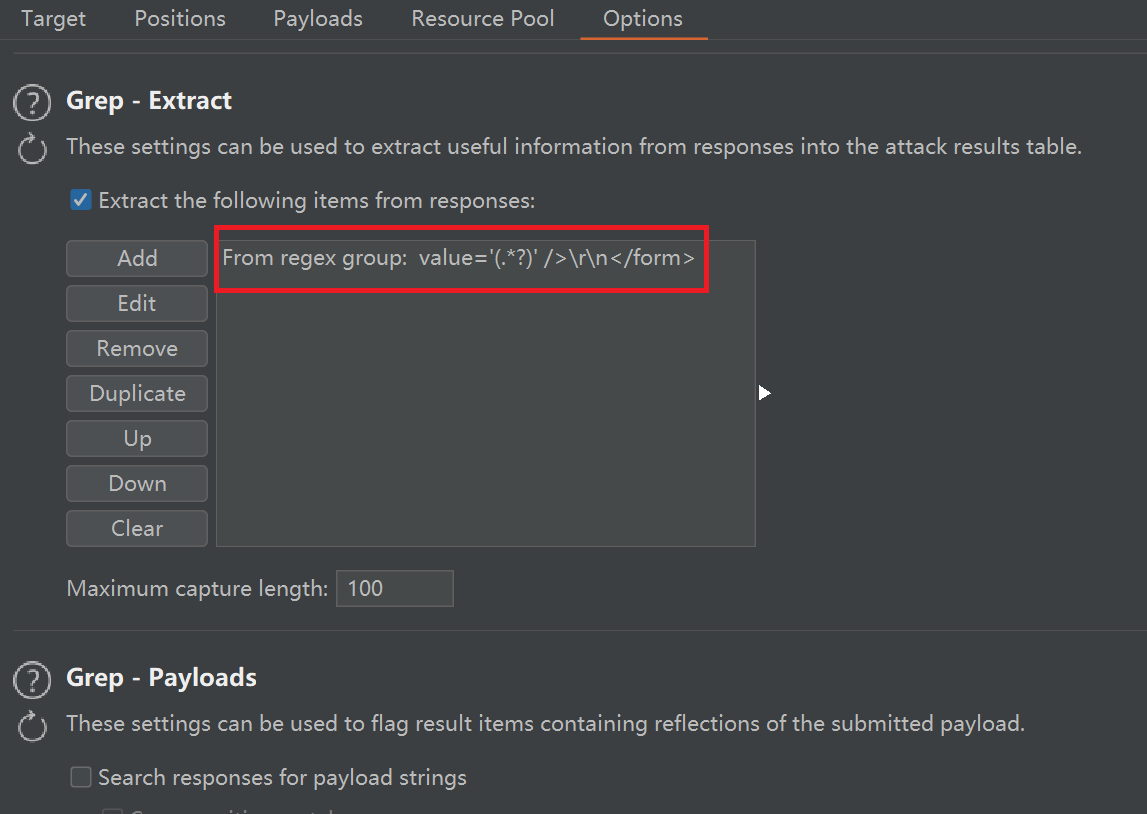Viewport: 1147px width, 814px height.
Task: Open the Resource Pool tab
Action: [483, 19]
